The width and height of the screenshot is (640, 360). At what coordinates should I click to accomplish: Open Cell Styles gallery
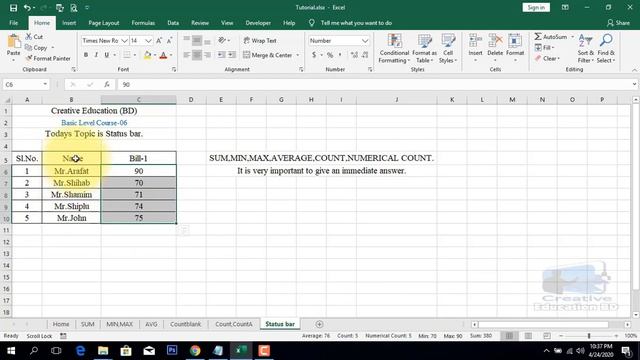(x=448, y=49)
